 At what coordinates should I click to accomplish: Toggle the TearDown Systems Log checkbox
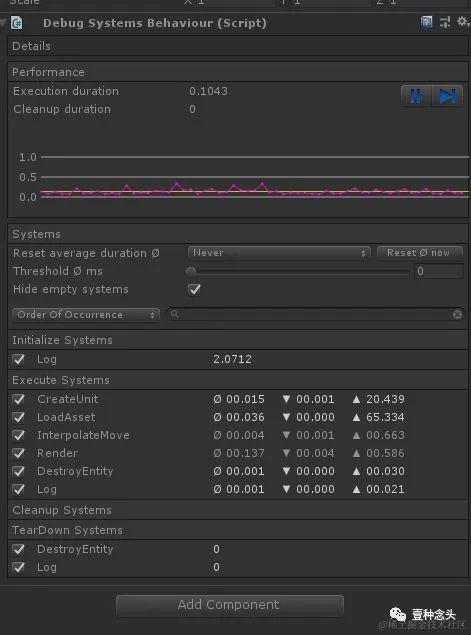[x=19, y=567]
